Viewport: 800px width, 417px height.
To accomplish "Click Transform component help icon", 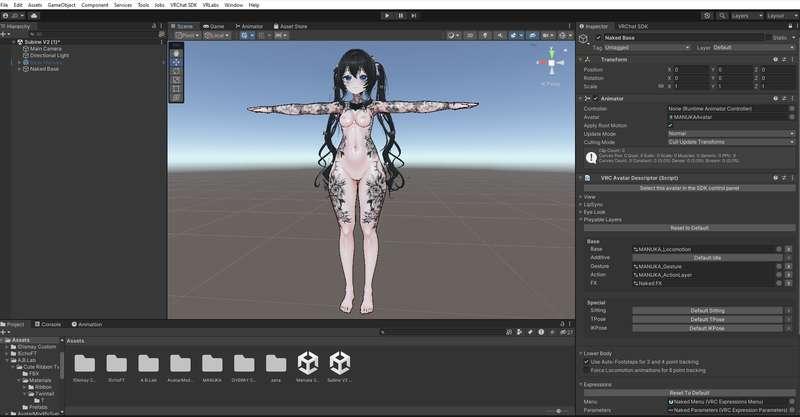I will pos(776,60).
